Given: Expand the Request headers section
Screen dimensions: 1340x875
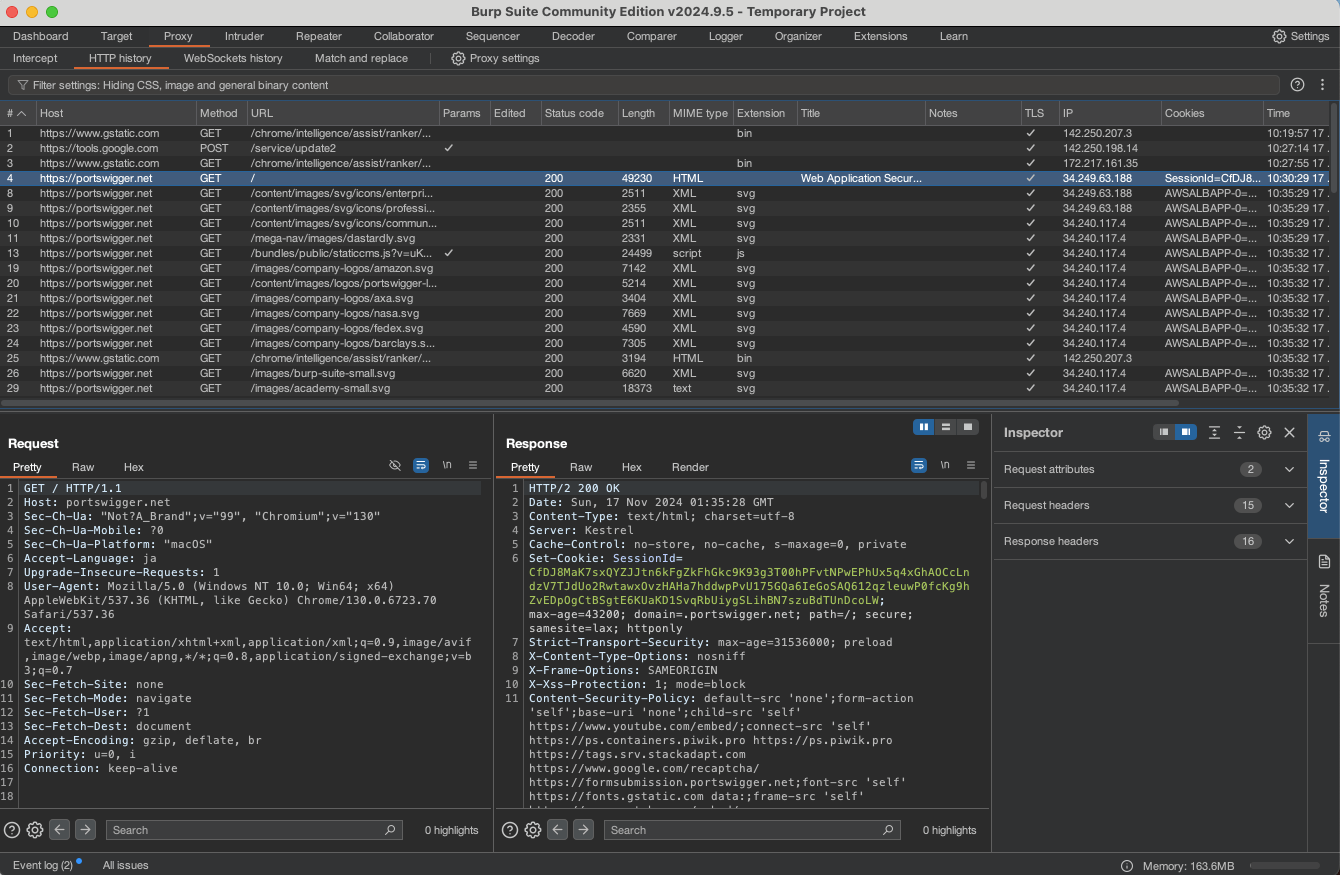Looking at the screenshot, I should 1289,505.
